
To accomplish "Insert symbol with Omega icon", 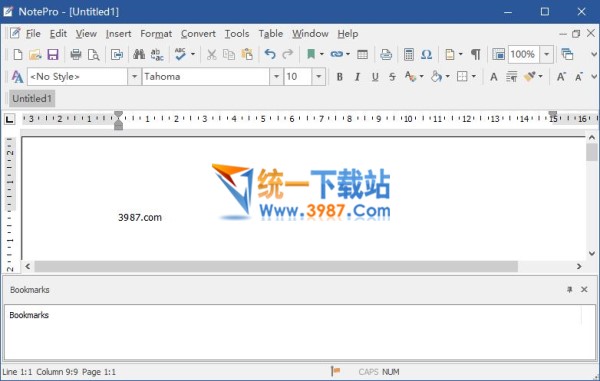I will click(426, 54).
